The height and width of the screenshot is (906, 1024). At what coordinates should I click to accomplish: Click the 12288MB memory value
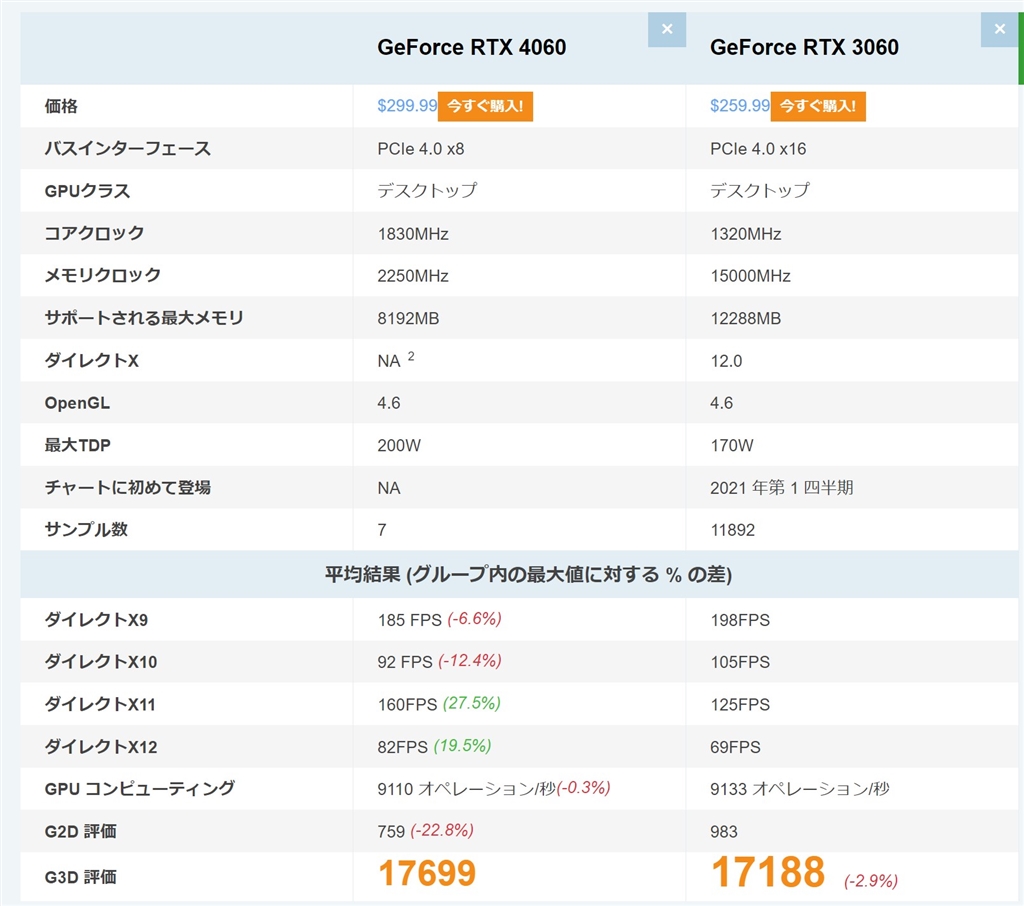746,319
